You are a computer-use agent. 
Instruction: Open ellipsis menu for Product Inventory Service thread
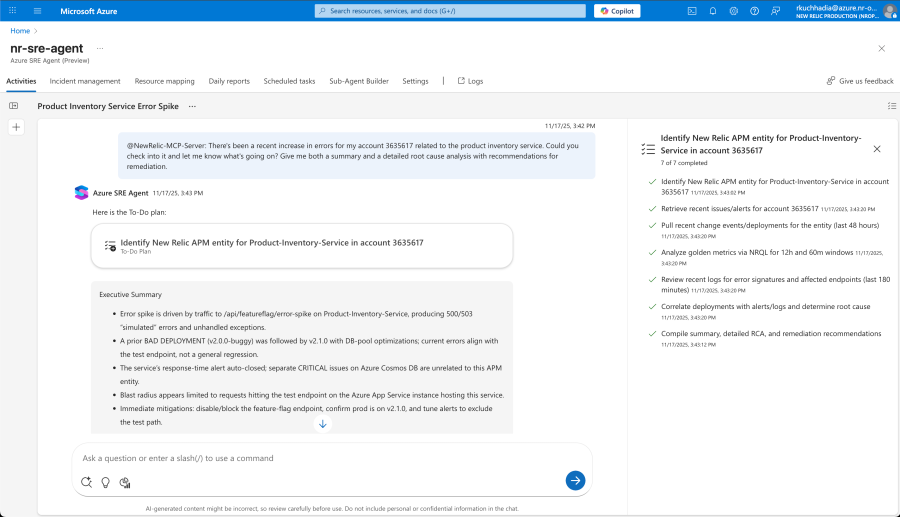(192, 105)
